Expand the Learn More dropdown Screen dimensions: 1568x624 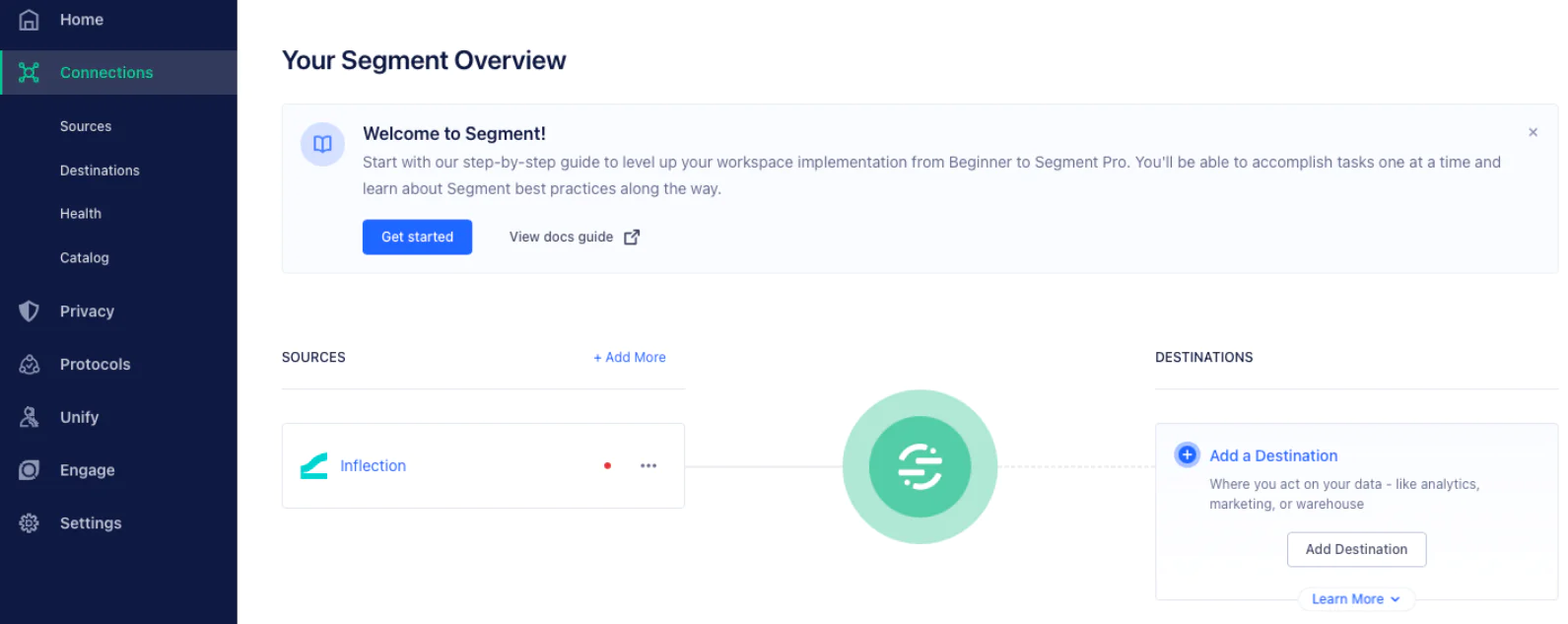(x=1355, y=599)
